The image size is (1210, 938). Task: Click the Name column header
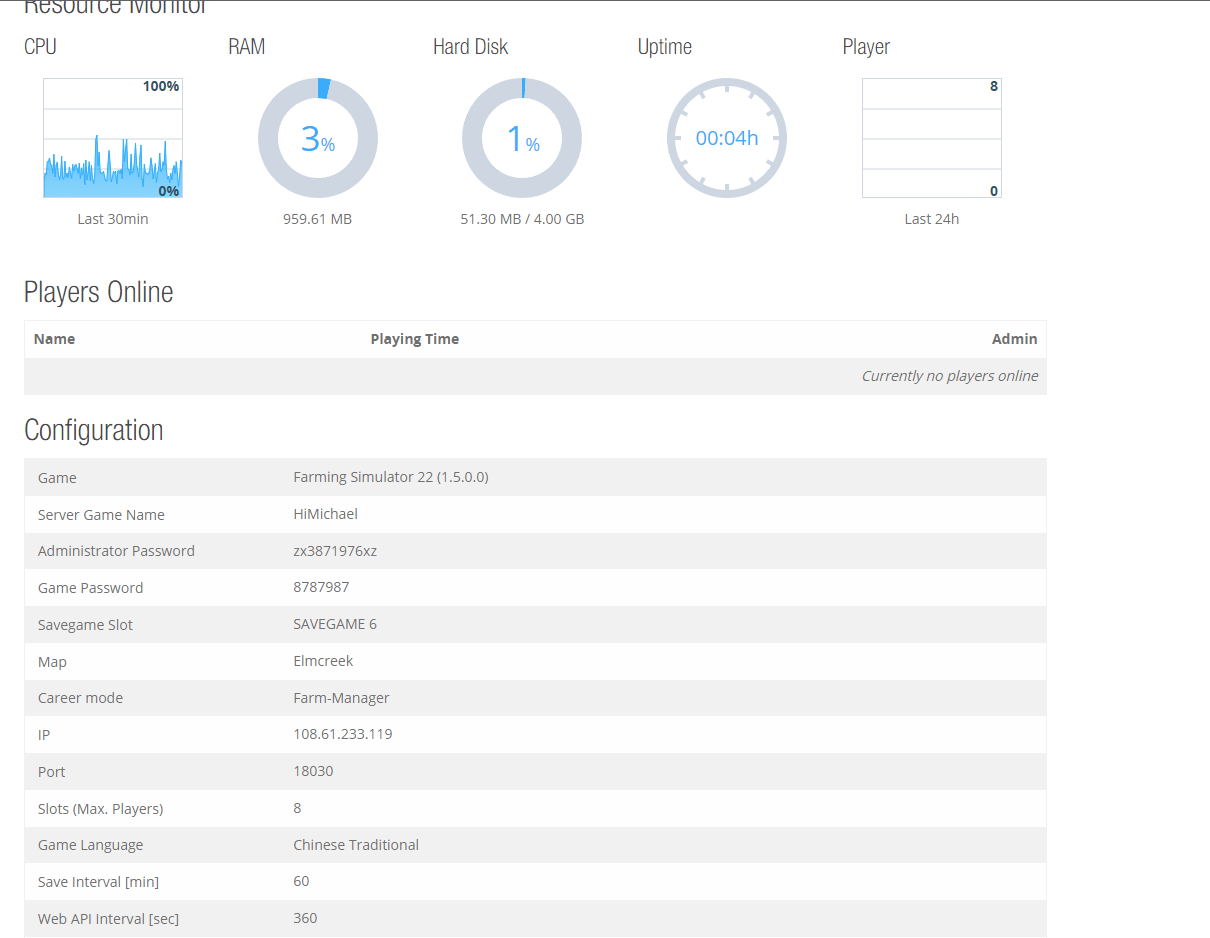click(x=54, y=339)
